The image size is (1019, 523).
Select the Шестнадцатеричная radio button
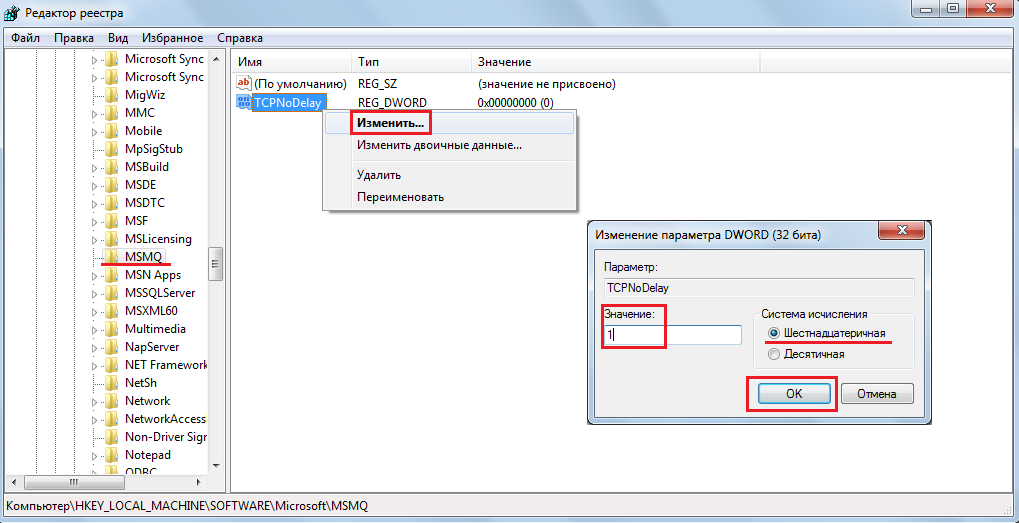tap(773, 333)
